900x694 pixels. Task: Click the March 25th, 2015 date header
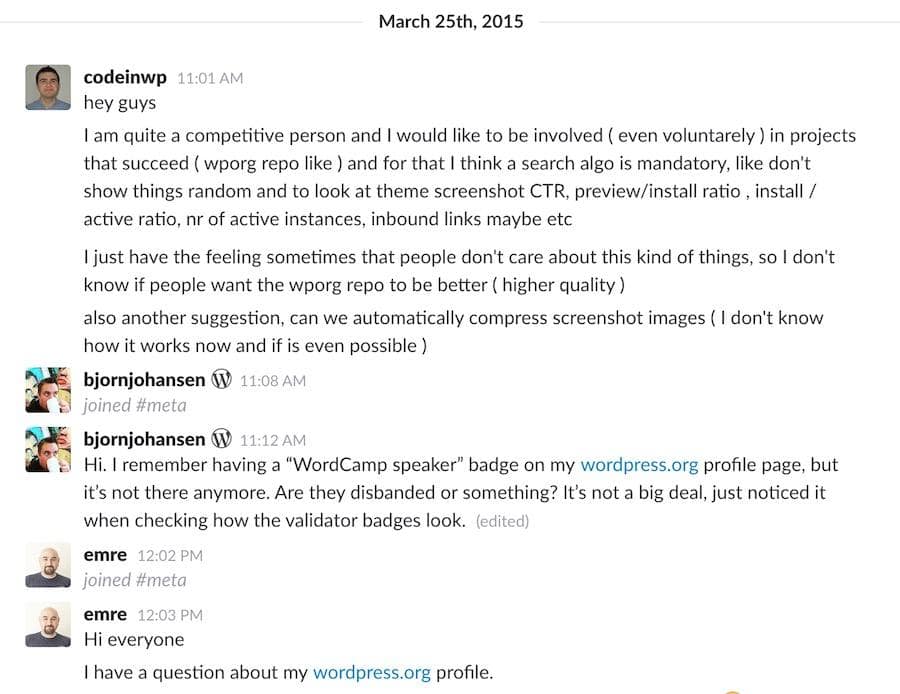coord(451,21)
